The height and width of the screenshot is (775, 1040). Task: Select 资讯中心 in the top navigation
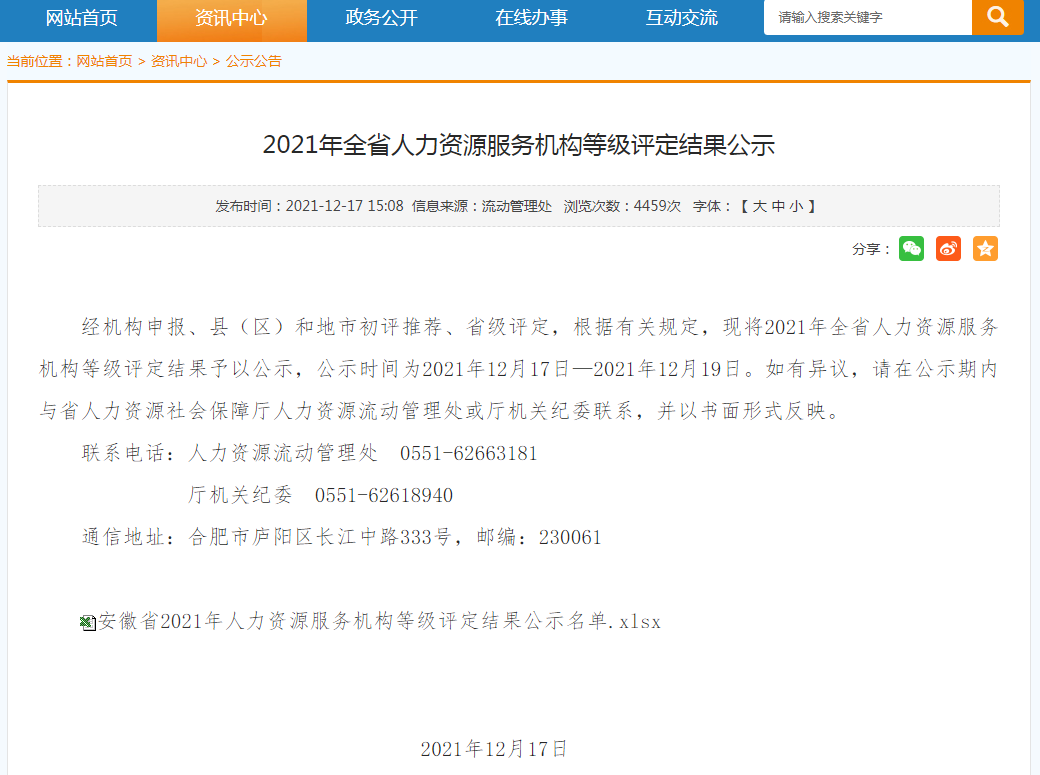pos(231,18)
